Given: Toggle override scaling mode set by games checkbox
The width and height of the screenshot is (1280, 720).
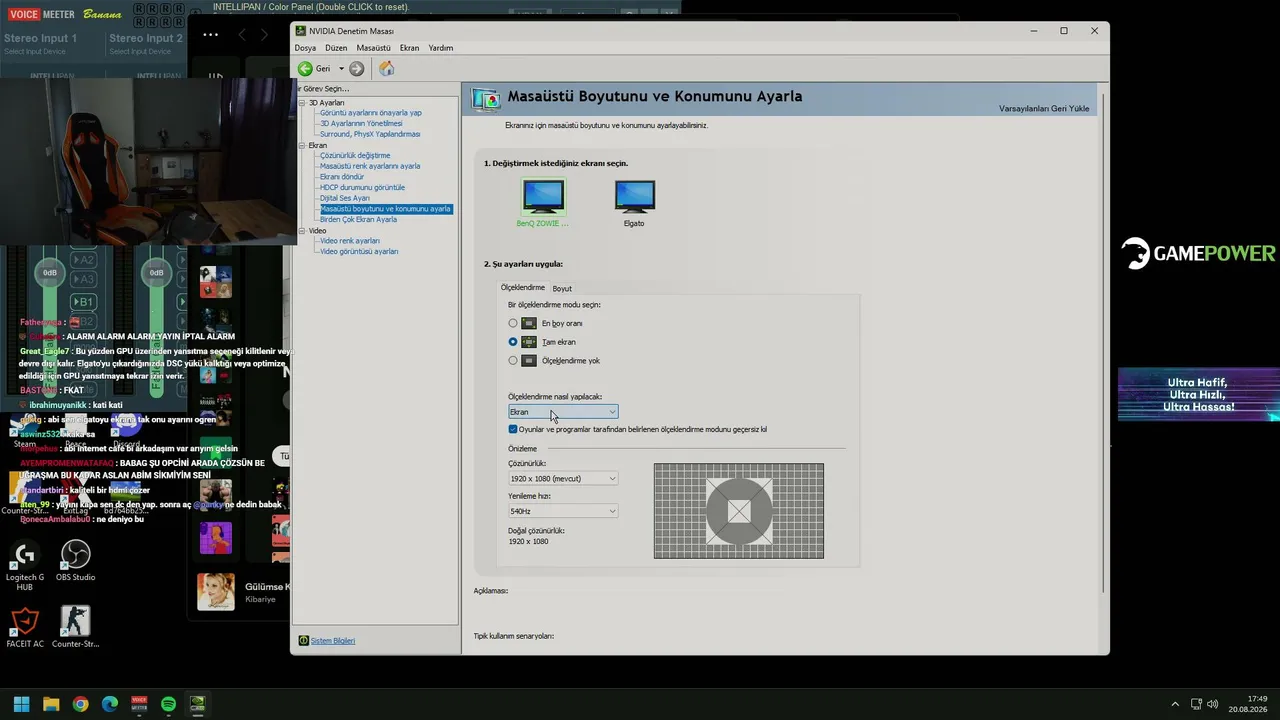Looking at the screenshot, I should [x=513, y=429].
